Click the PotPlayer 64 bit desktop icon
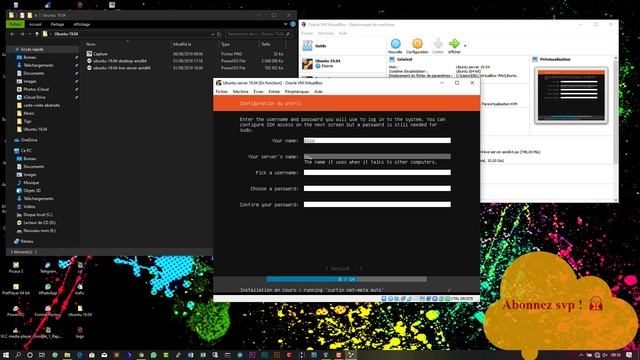Screen dimensions: 640x360 (16, 289)
